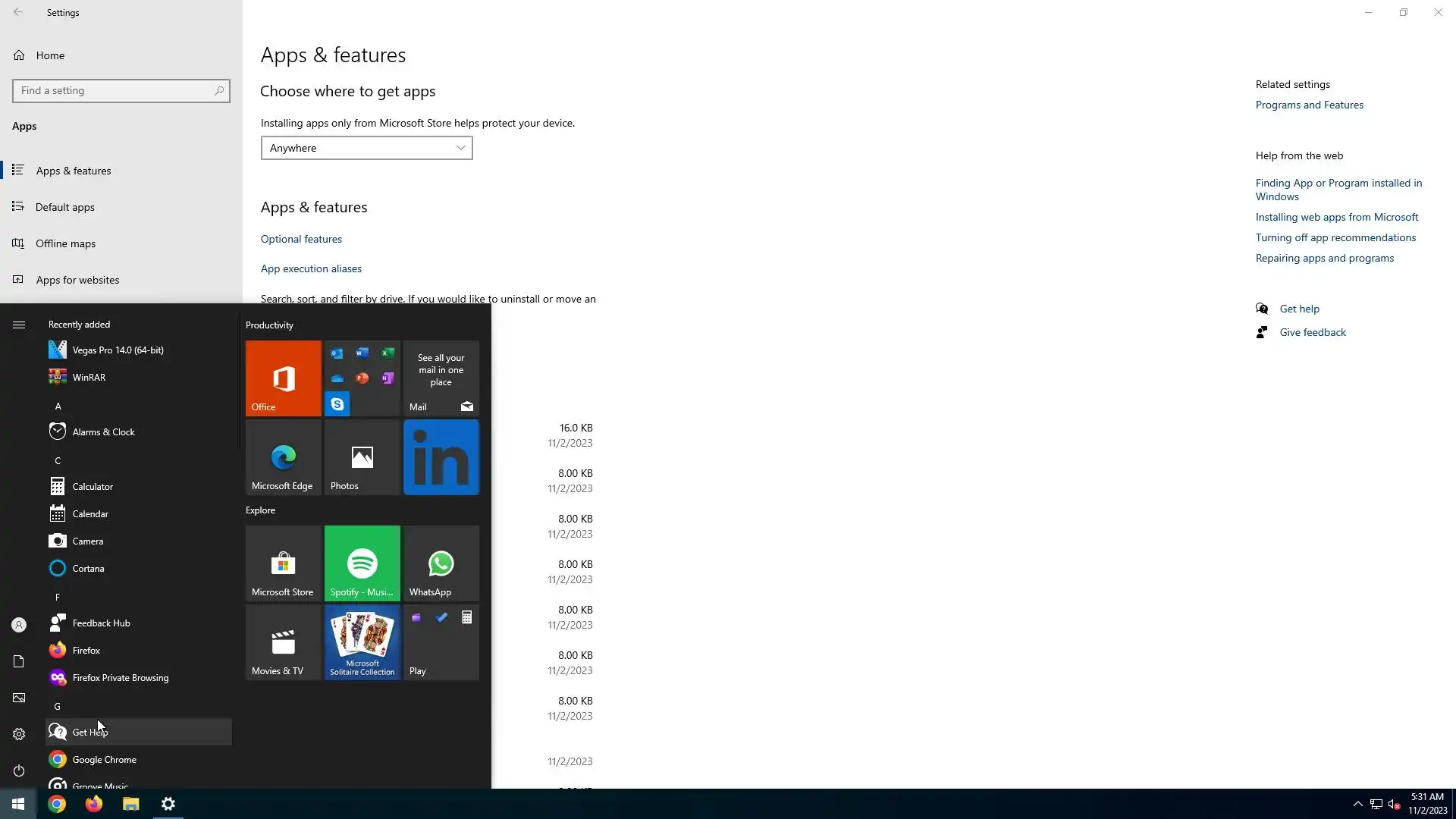Launch the WhatsApp tile

click(x=441, y=563)
